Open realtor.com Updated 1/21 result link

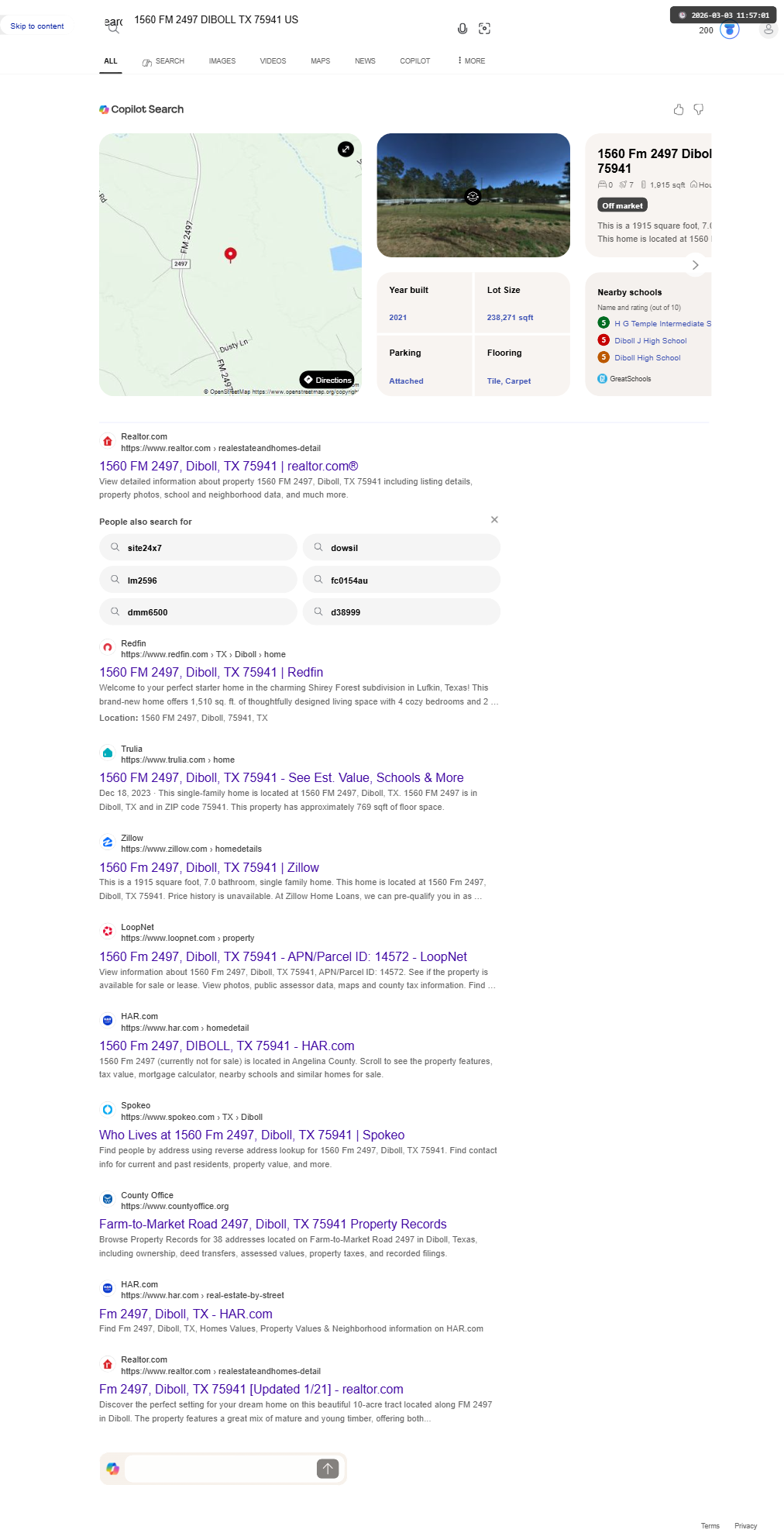[x=251, y=1390]
